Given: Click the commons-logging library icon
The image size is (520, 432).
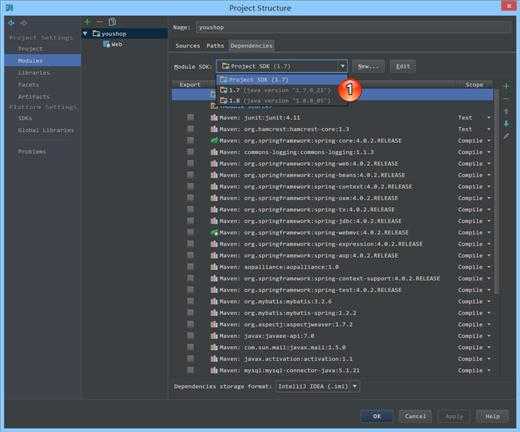Looking at the screenshot, I should [x=214, y=152].
